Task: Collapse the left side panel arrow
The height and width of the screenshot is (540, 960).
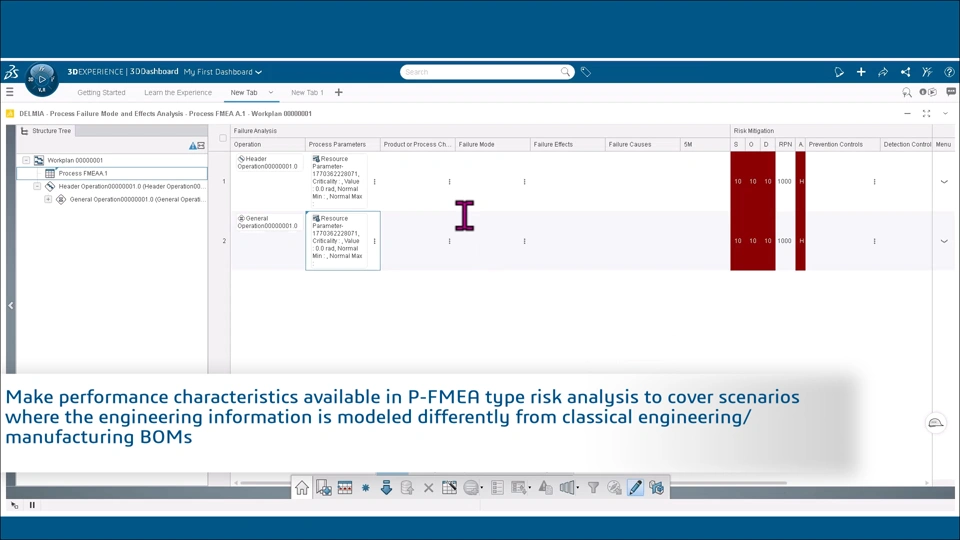Action: [x=10, y=305]
